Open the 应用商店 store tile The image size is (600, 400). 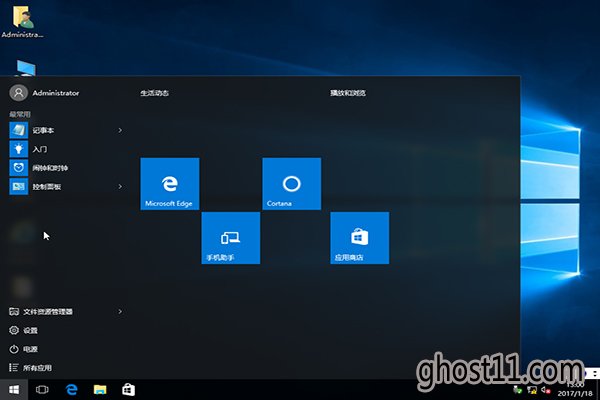360,238
